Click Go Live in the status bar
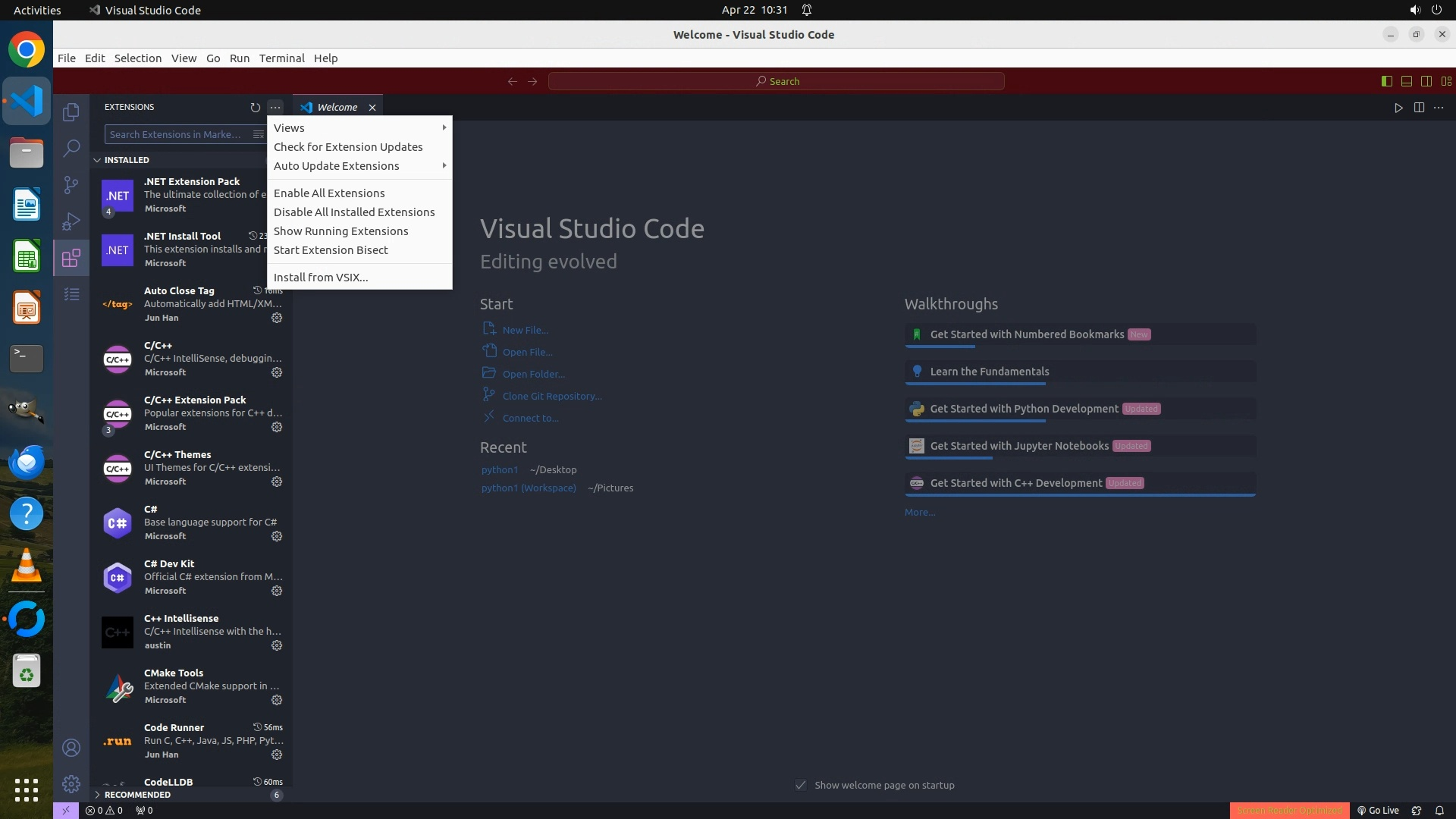Image resolution: width=1456 pixels, height=819 pixels. (x=1378, y=810)
